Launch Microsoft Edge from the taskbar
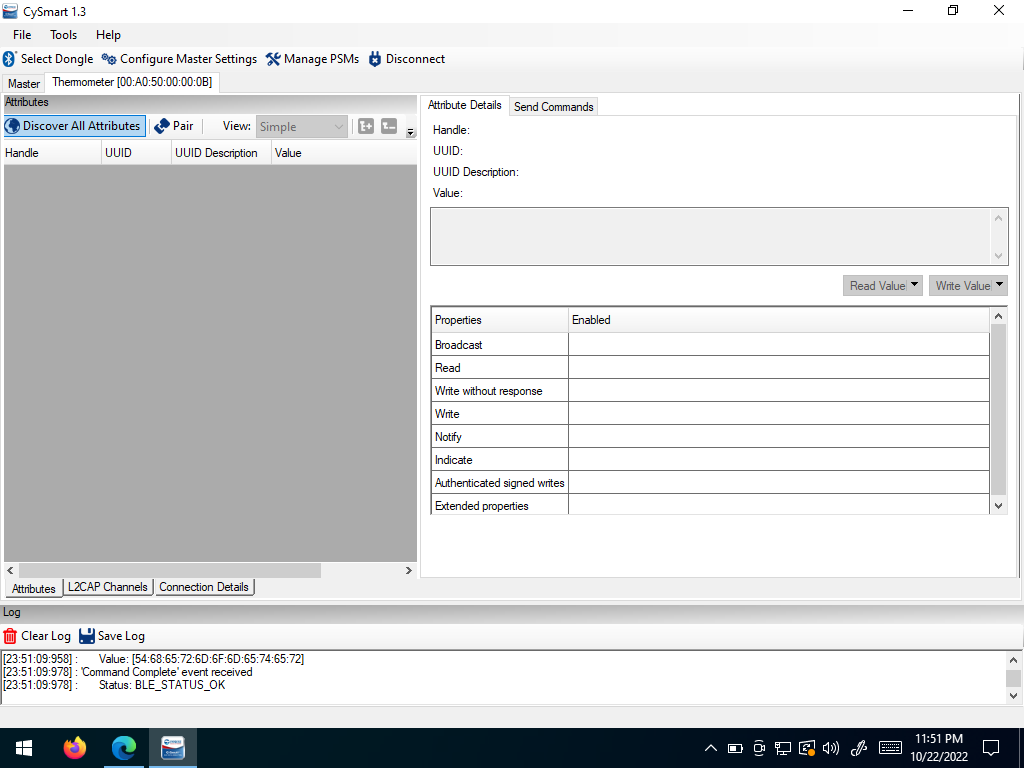The width and height of the screenshot is (1024, 768). (123, 748)
